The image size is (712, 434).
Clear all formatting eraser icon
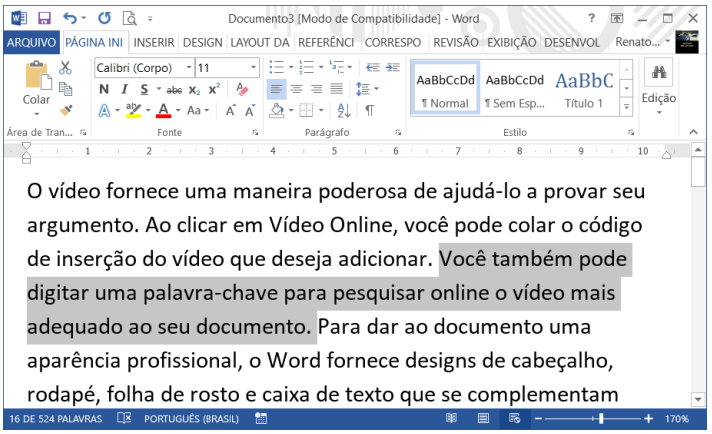tap(242, 89)
